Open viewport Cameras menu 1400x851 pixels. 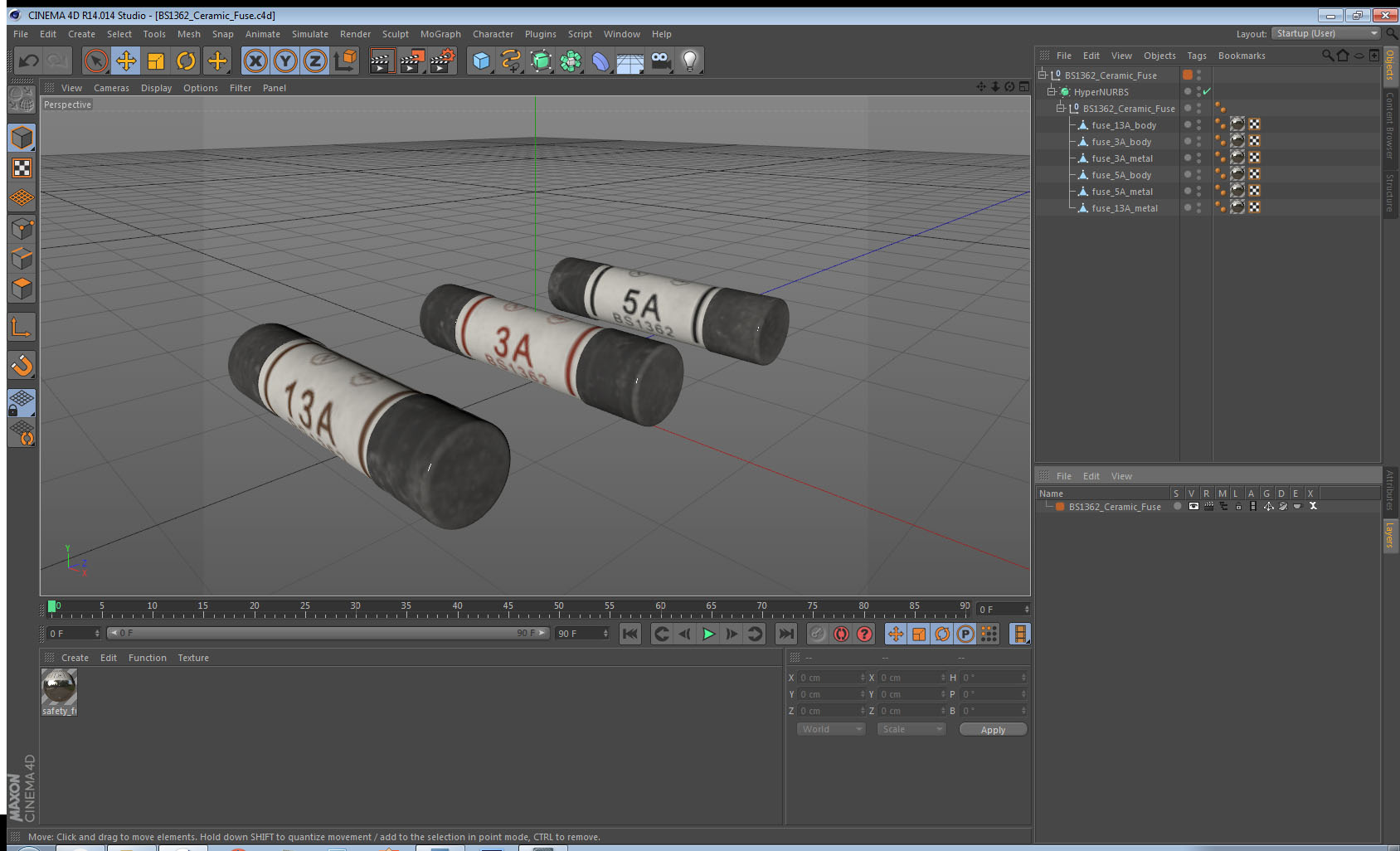click(111, 88)
